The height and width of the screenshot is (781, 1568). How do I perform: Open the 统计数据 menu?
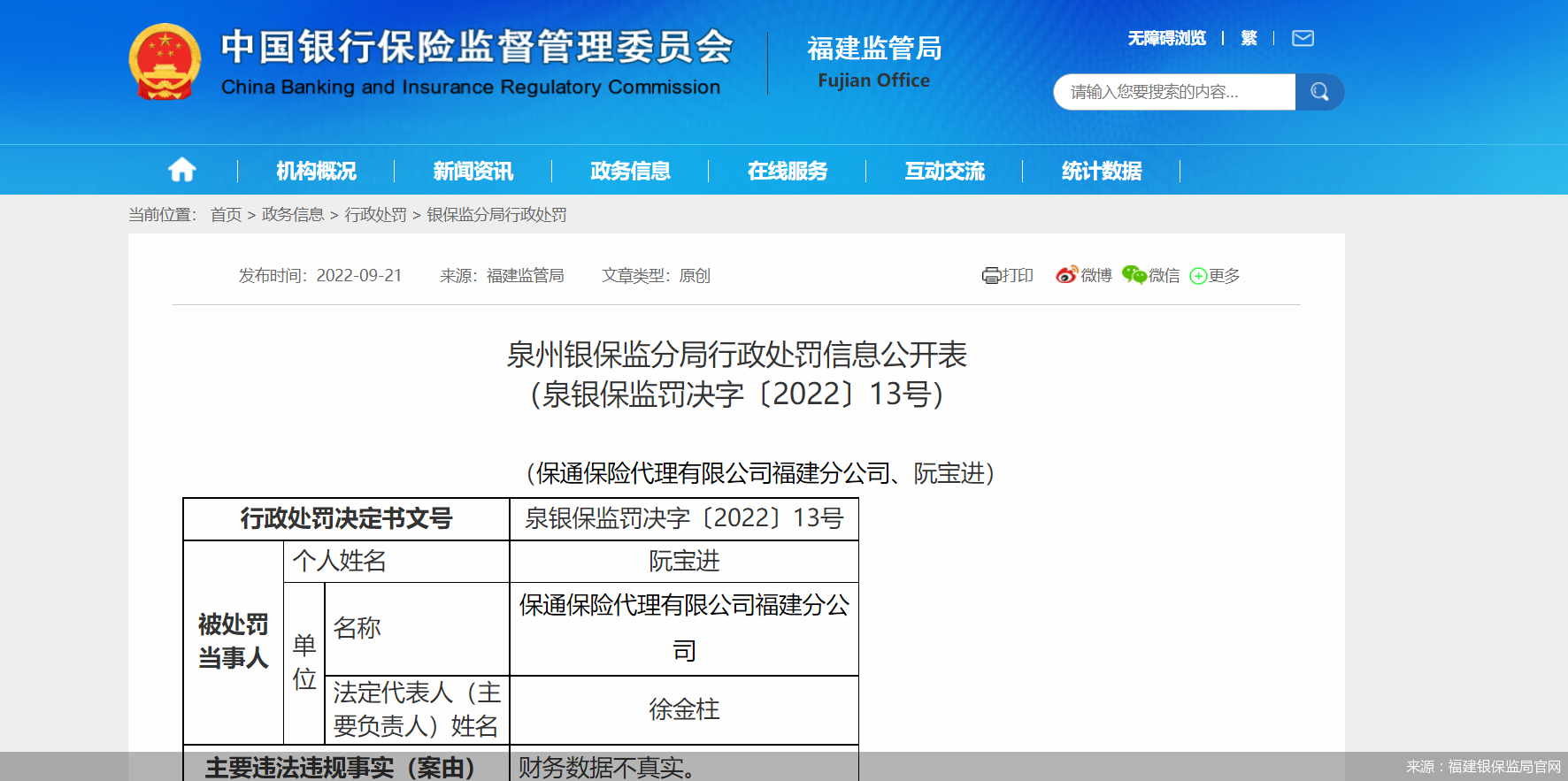click(x=1102, y=171)
